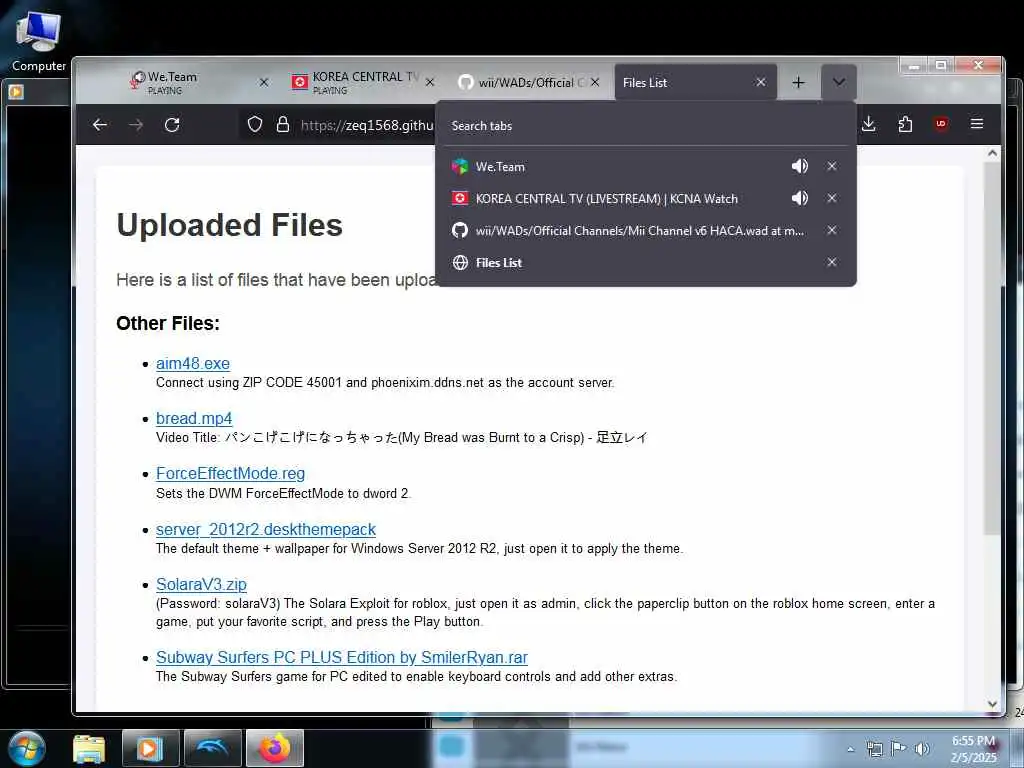Show site security padlock info
This screenshot has height=768, width=1024.
283,124
